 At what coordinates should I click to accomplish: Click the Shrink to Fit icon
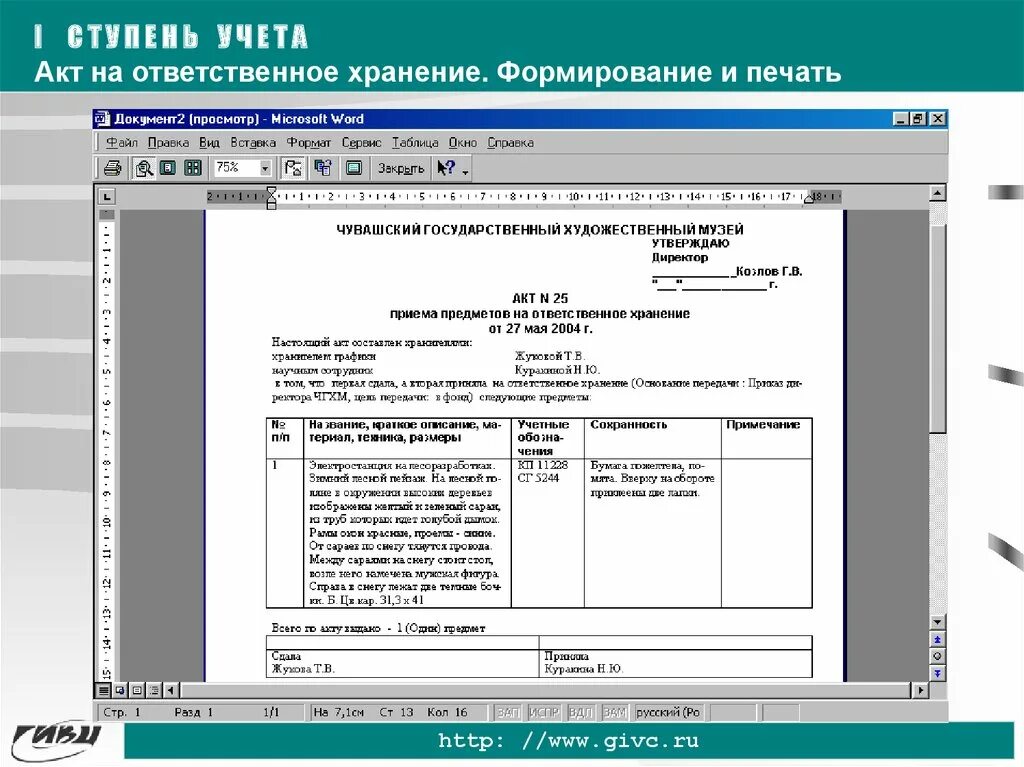323,169
